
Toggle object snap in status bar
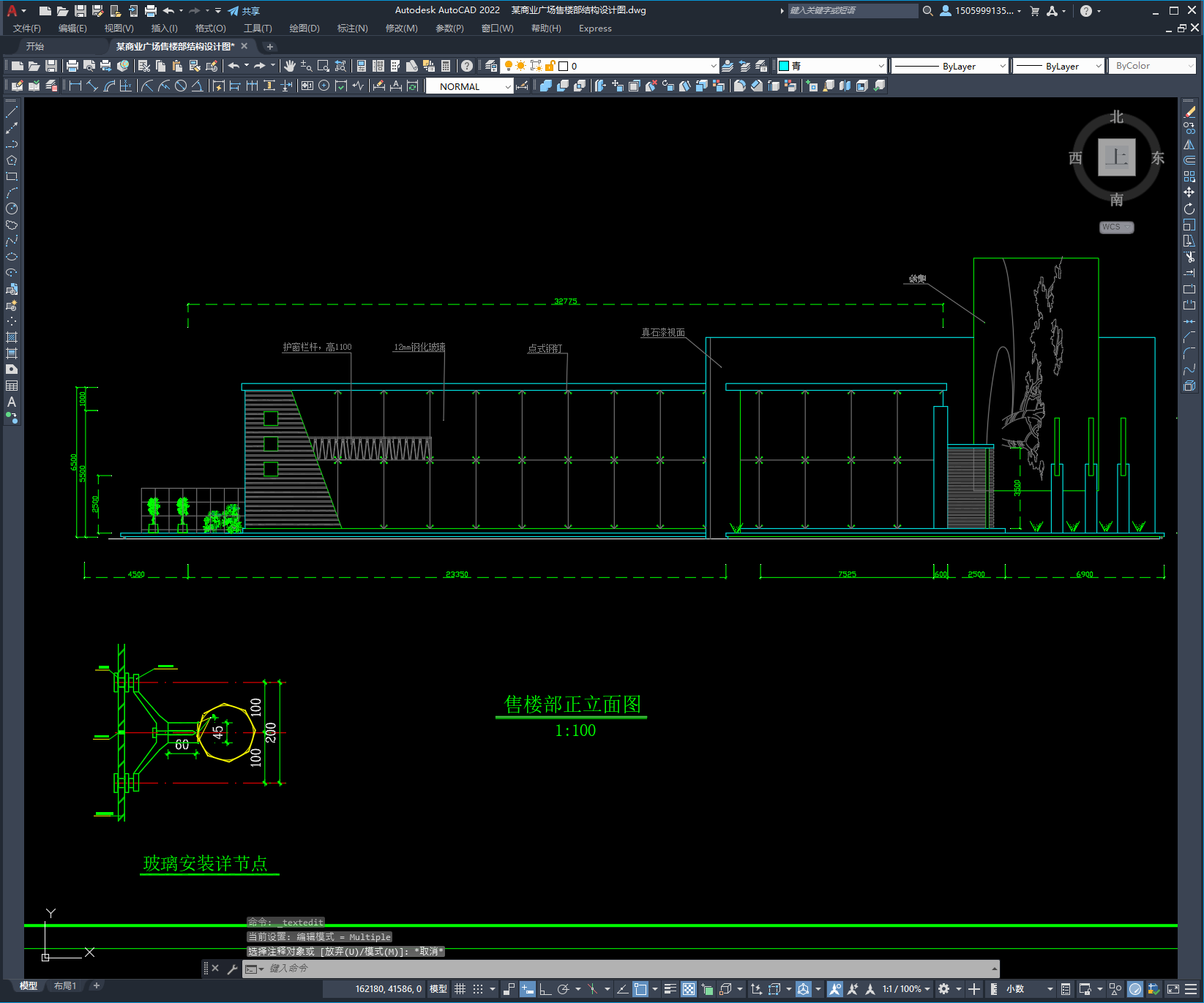coord(640,989)
